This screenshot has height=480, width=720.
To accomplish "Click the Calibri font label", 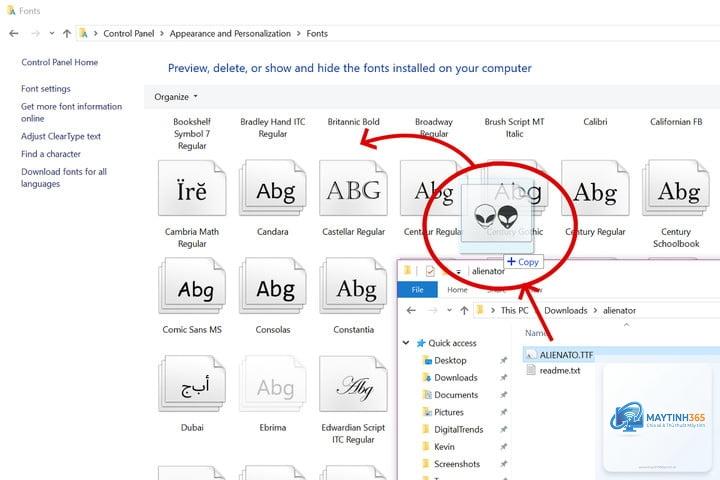I will (595, 122).
